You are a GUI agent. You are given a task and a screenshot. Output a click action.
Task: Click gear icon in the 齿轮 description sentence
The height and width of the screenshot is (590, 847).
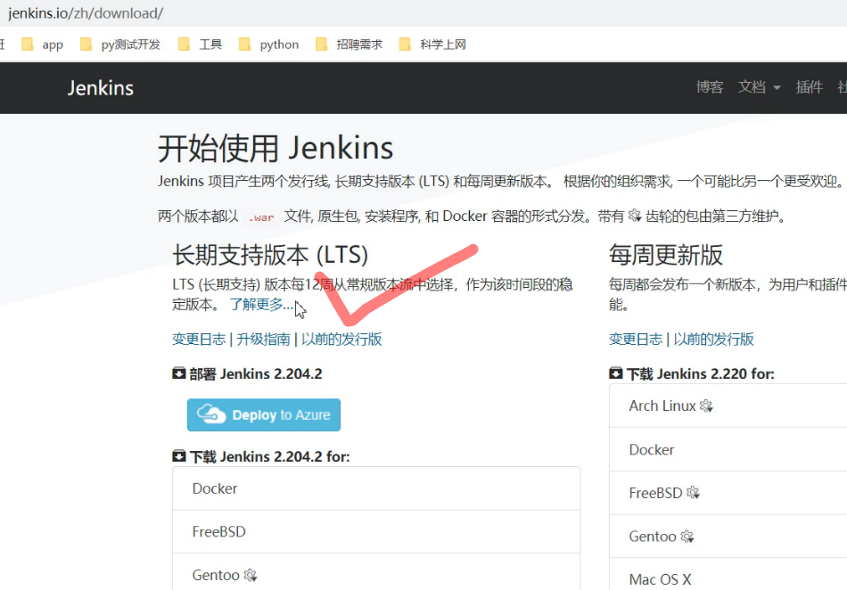point(635,216)
